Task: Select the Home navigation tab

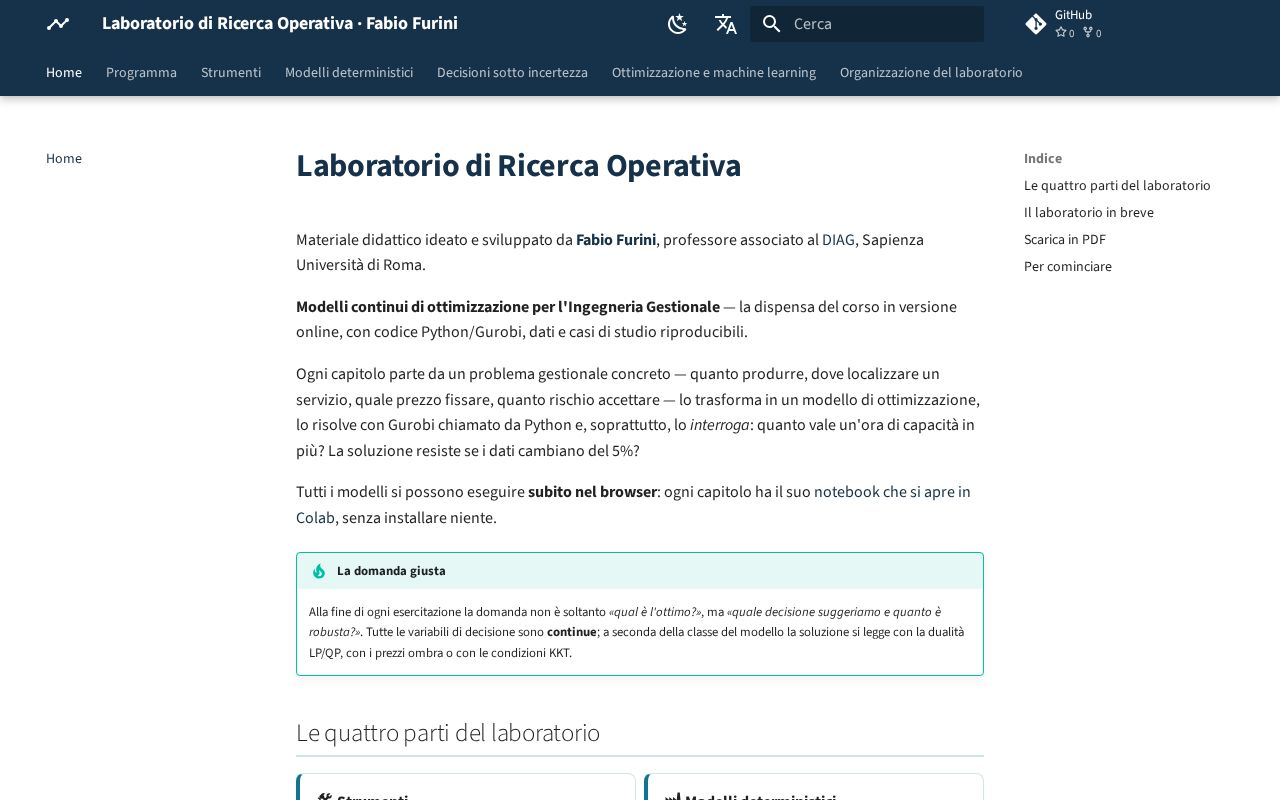Action: (64, 72)
